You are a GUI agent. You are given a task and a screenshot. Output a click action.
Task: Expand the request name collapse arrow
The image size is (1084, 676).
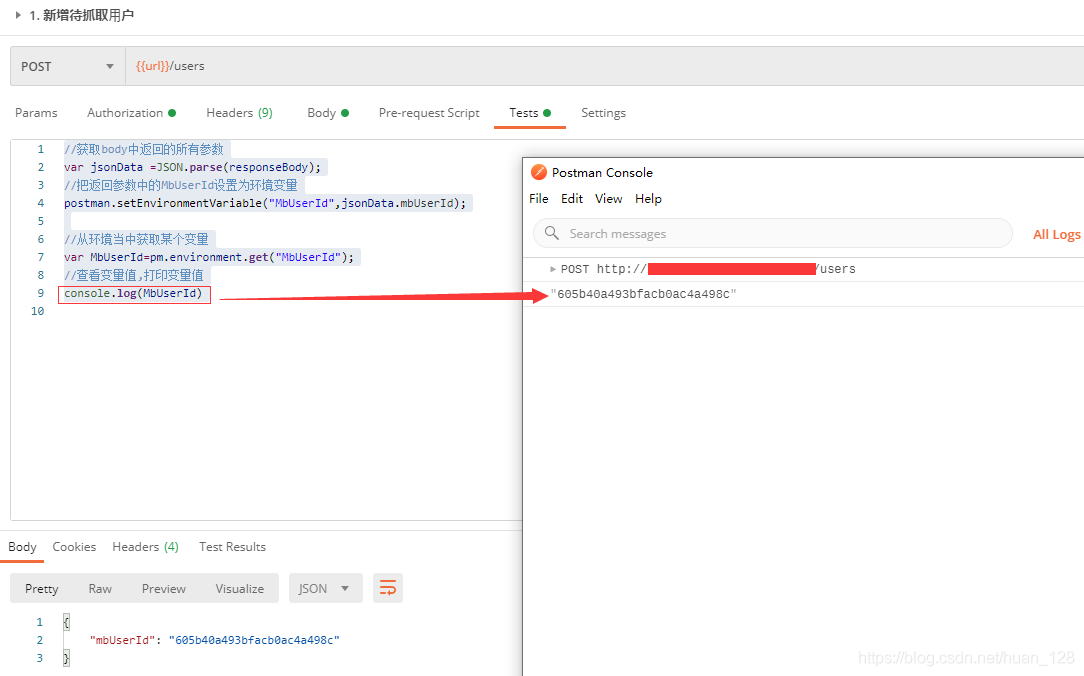click(18, 15)
